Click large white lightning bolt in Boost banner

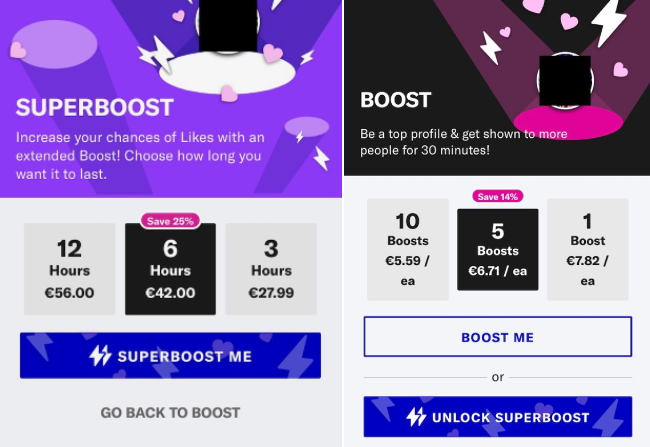(609, 22)
